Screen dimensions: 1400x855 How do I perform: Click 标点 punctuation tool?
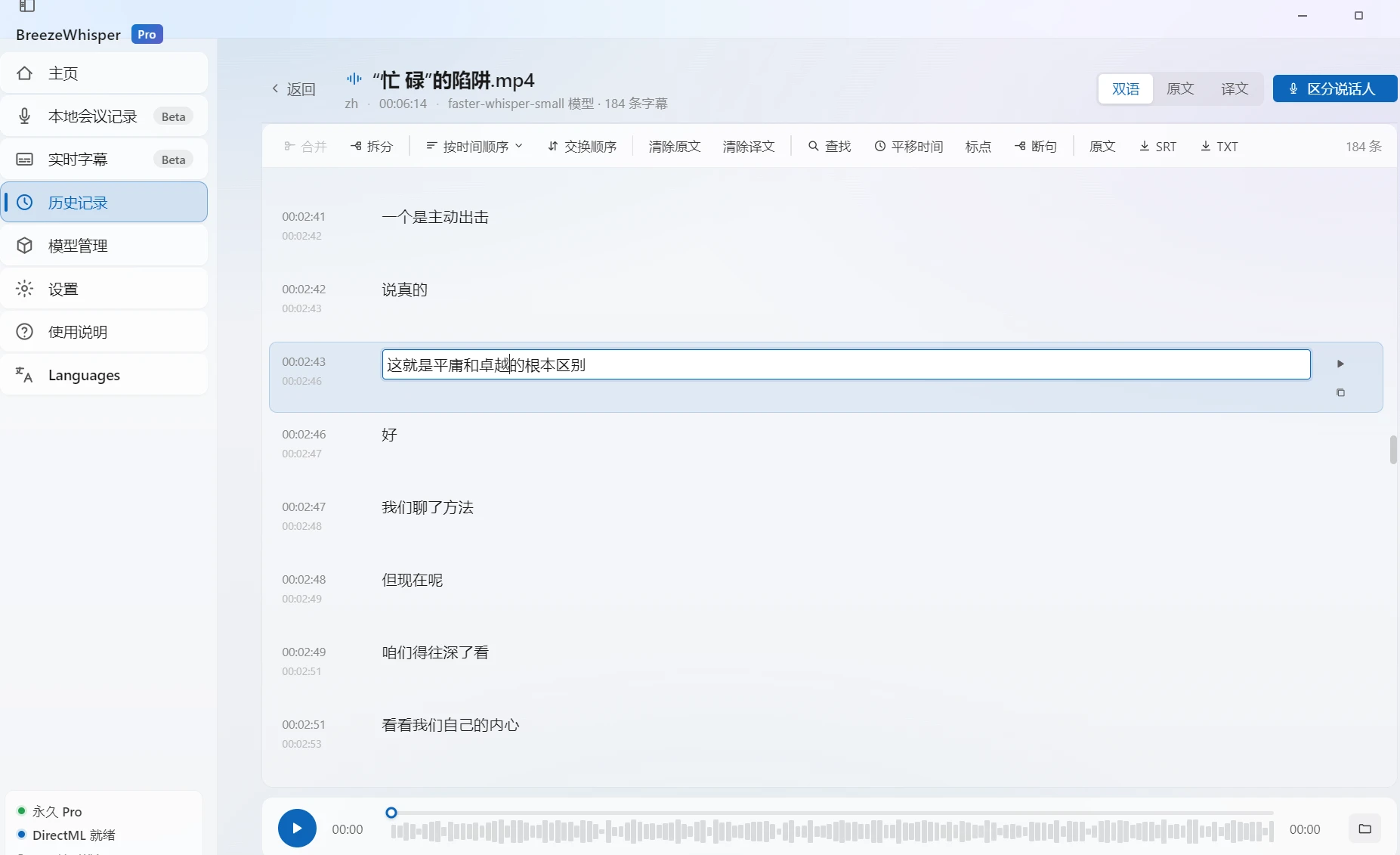978,147
